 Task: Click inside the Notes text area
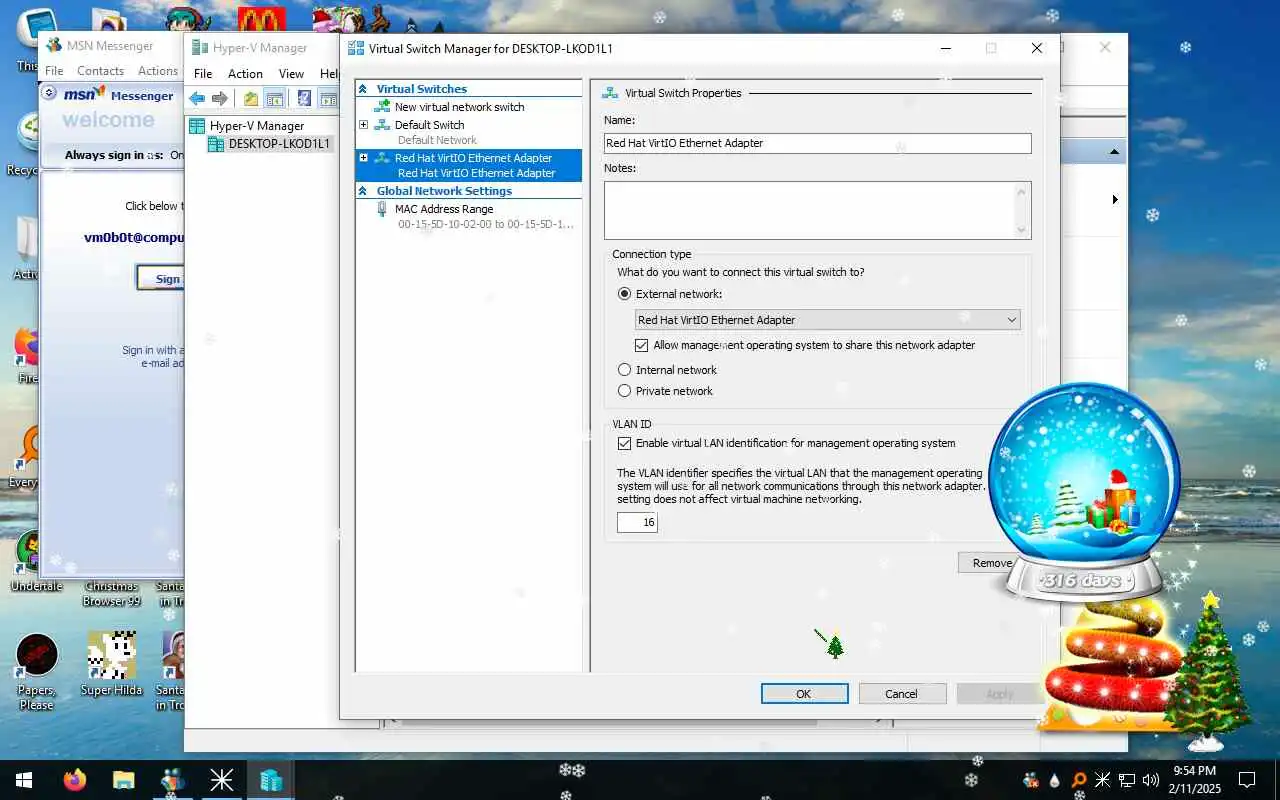click(x=809, y=210)
